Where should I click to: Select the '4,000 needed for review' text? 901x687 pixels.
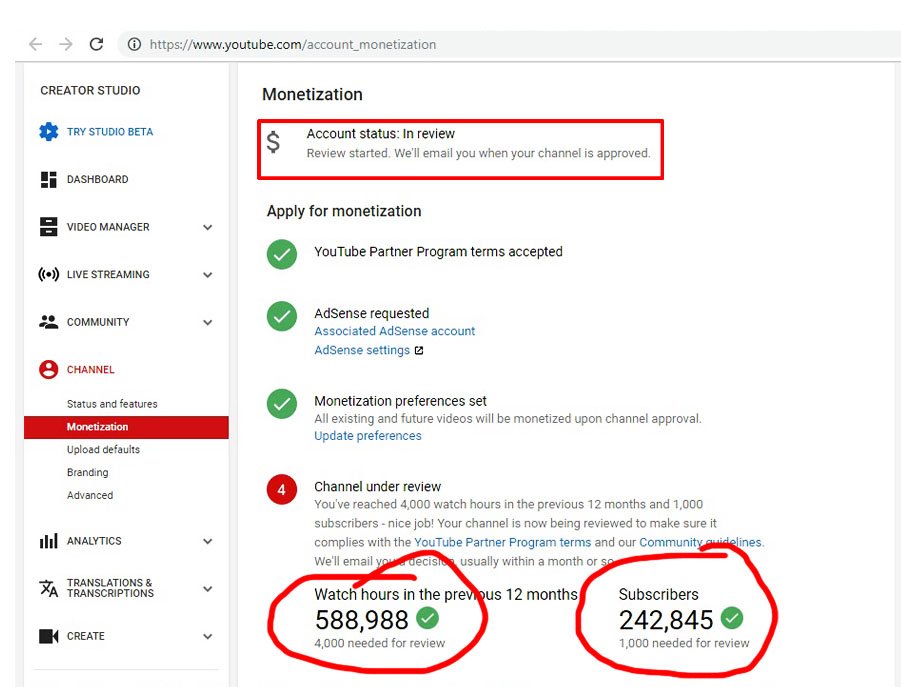click(x=379, y=643)
